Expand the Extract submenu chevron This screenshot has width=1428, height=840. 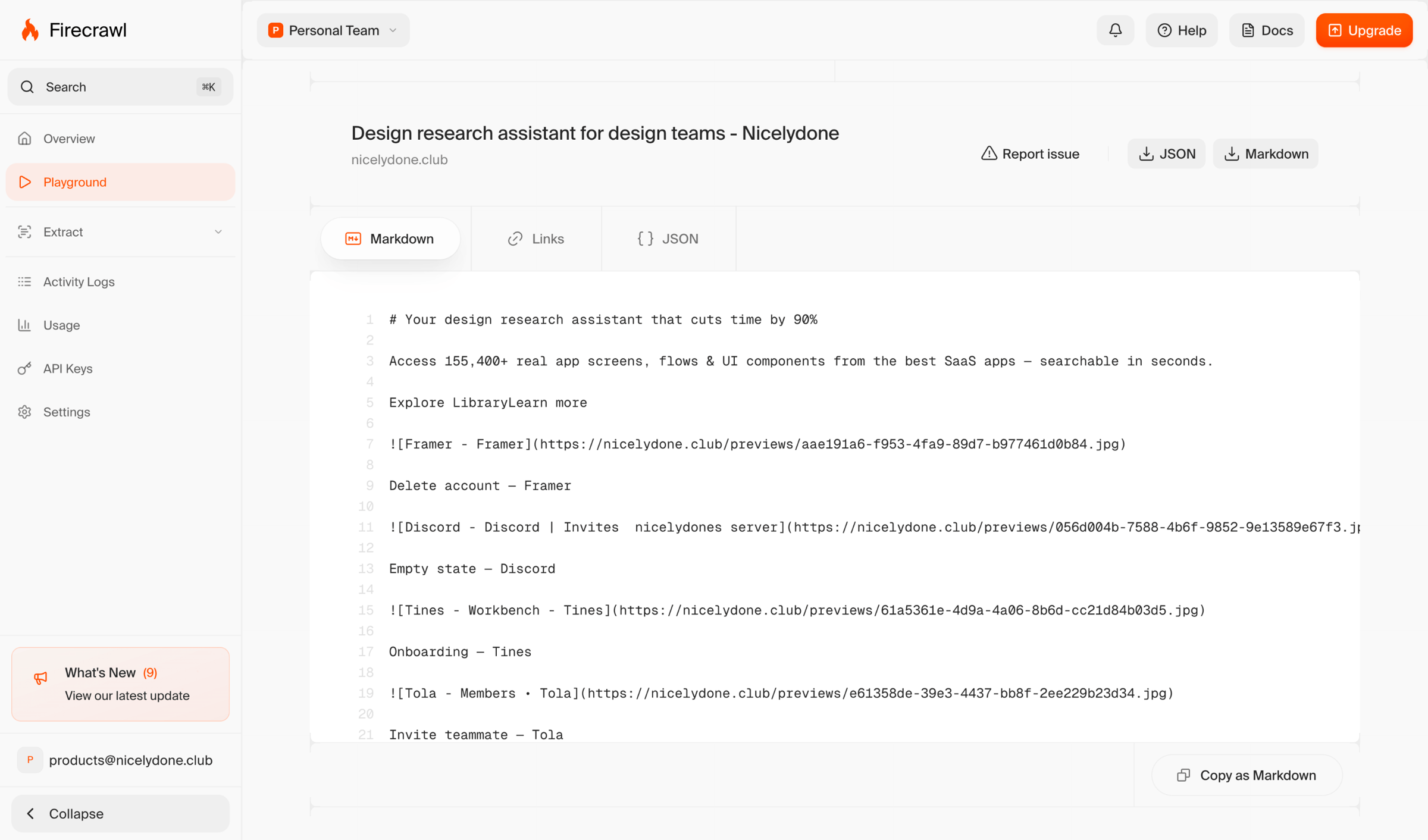tap(218, 232)
